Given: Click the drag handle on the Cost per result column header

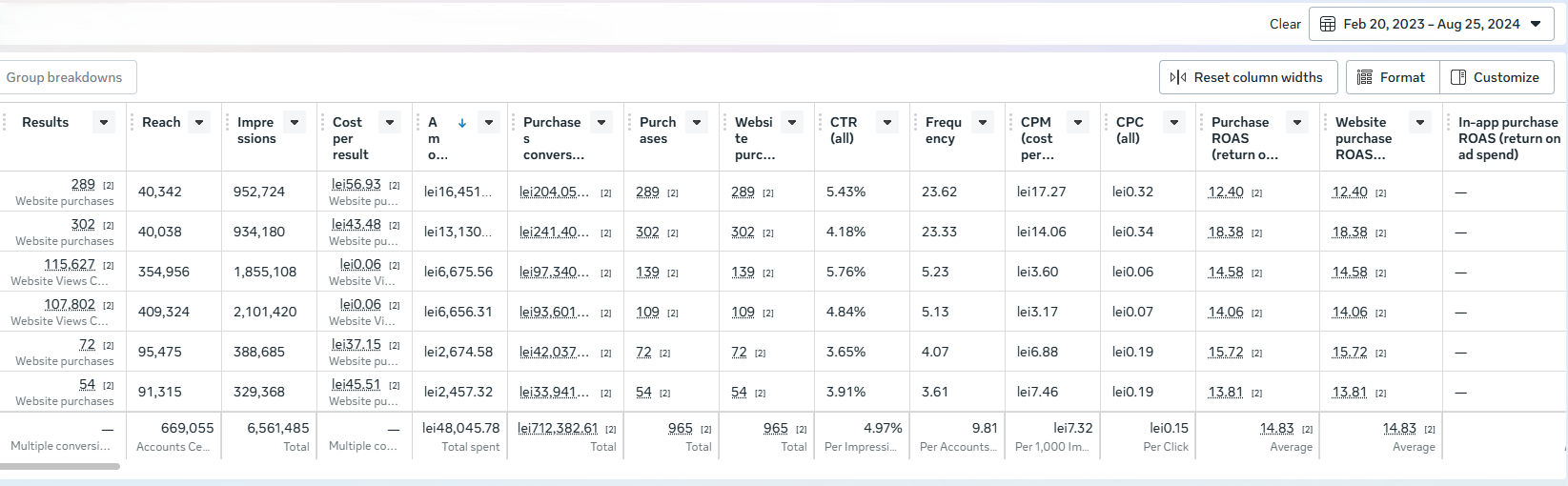Looking at the screenshot, I should (323, 122).
